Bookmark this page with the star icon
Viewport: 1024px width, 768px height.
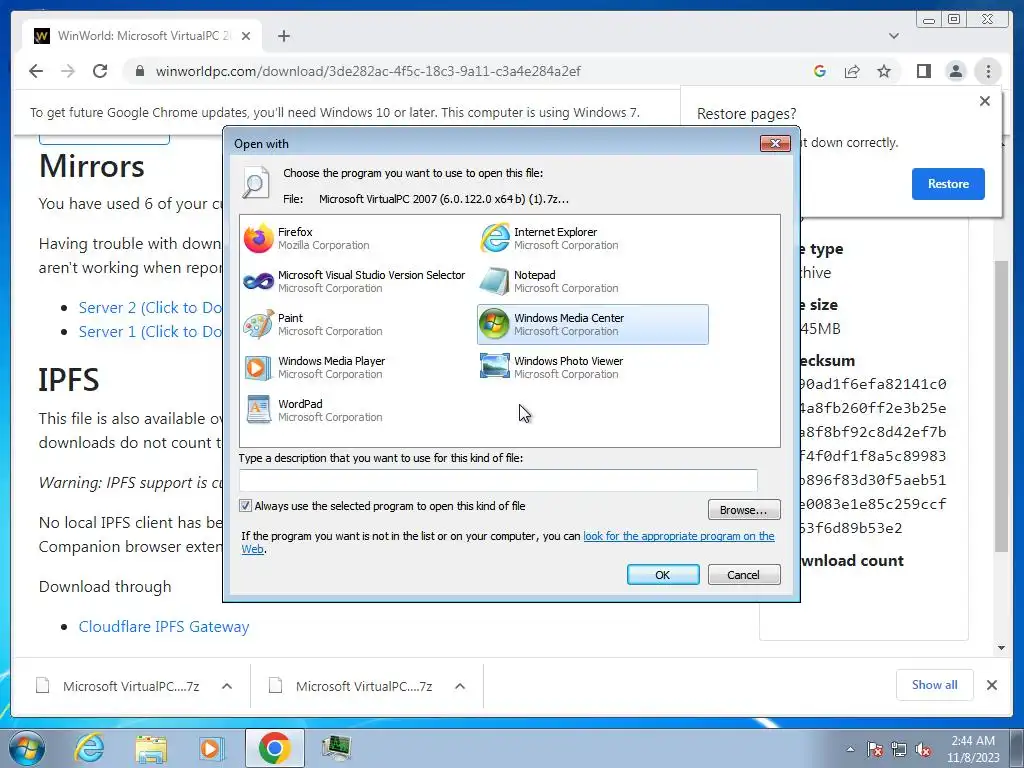[884, 71]
